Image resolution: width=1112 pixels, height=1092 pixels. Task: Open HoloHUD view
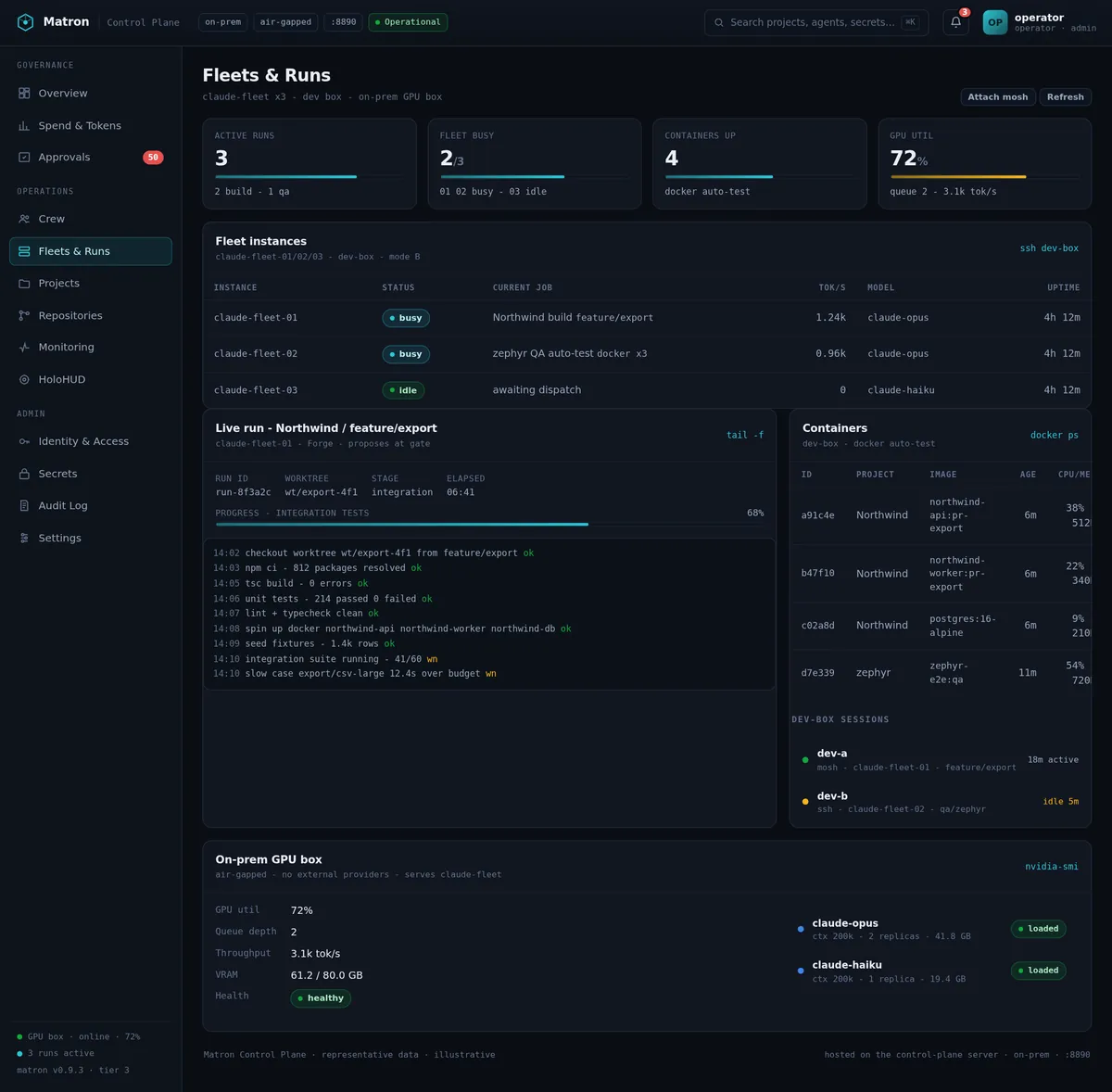91,380
